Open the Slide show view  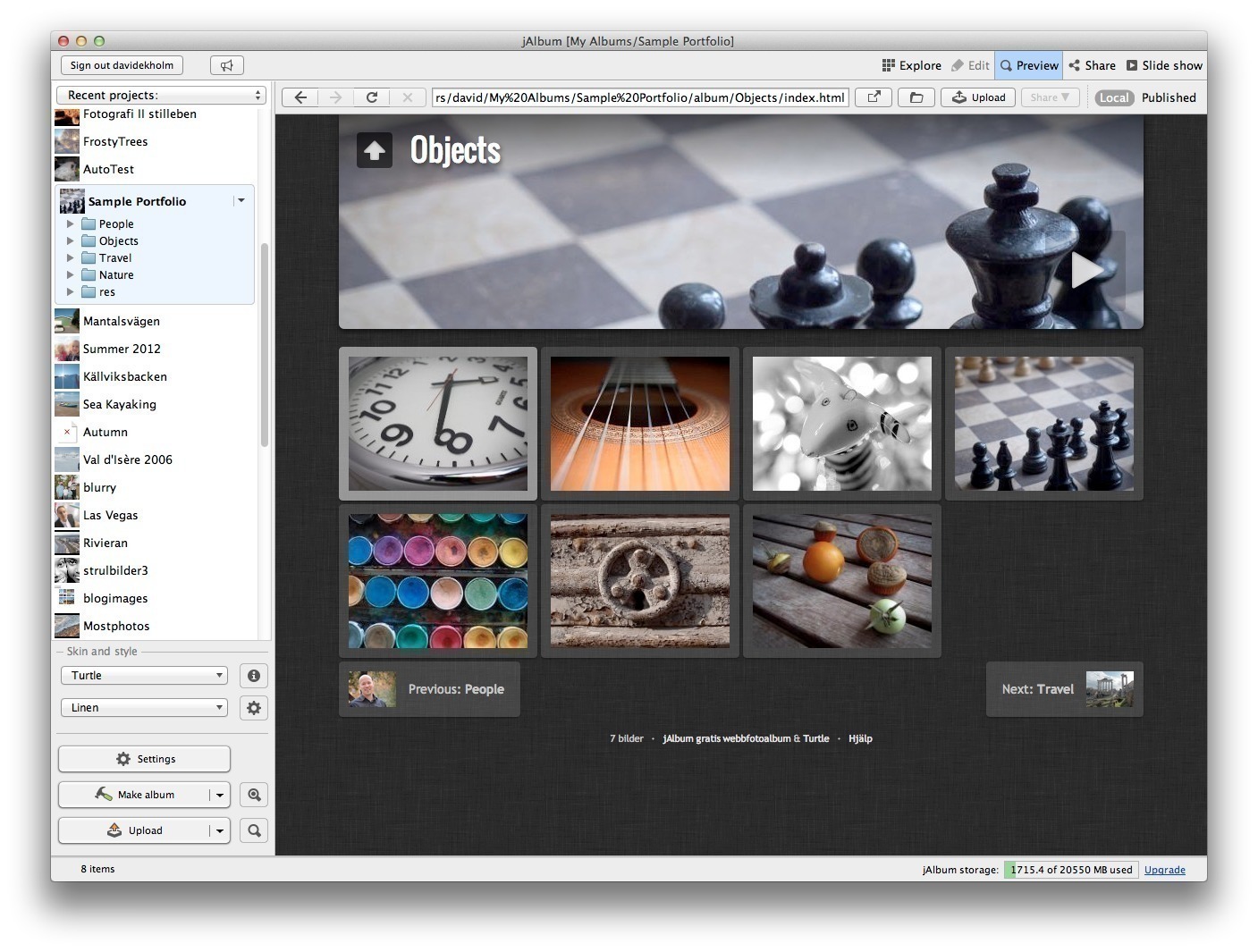click(1164, 65)
